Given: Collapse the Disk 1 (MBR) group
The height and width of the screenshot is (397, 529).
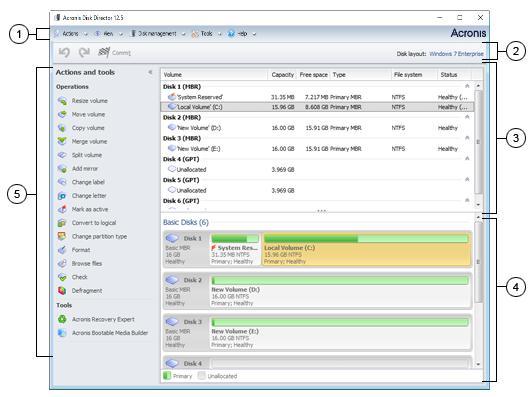Looking at the screenshot, I should (467, 86).
